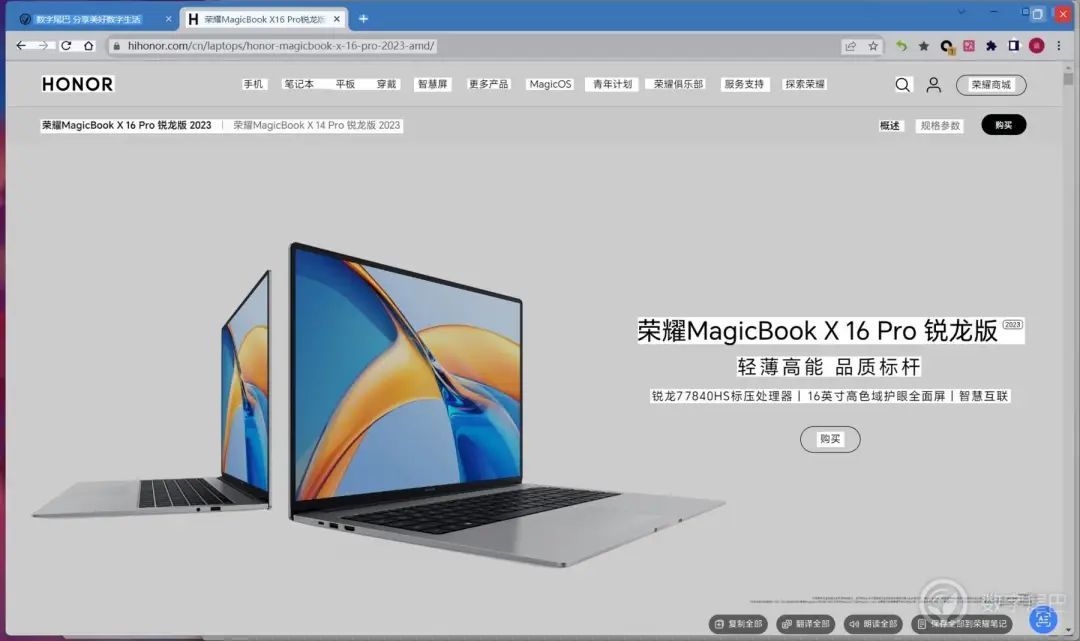Click the HONOR logo

[78, 84]
